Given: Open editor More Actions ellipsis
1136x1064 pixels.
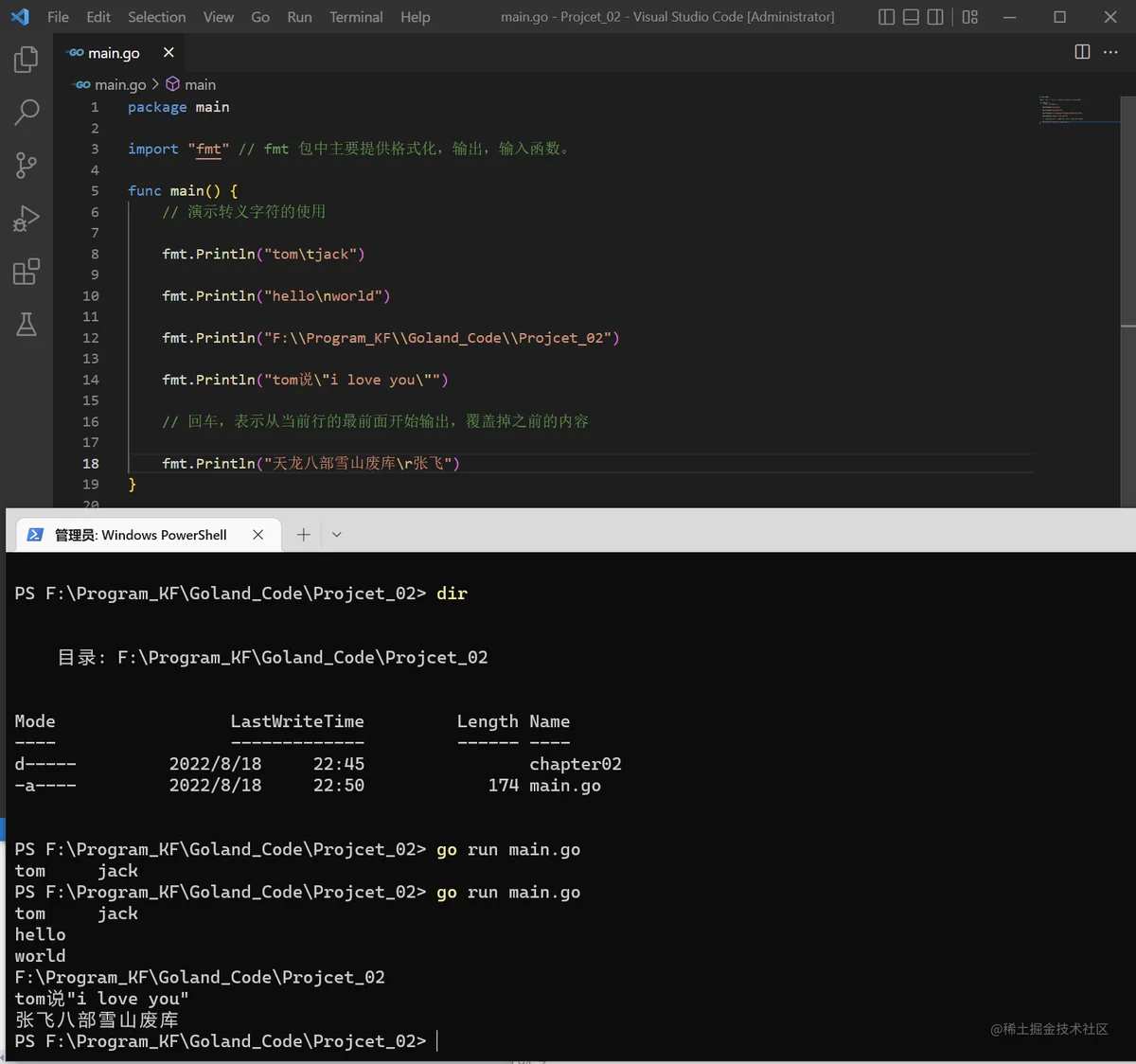Looking at the screenshot, I should pyautogui.click(x=1110, y=52).
